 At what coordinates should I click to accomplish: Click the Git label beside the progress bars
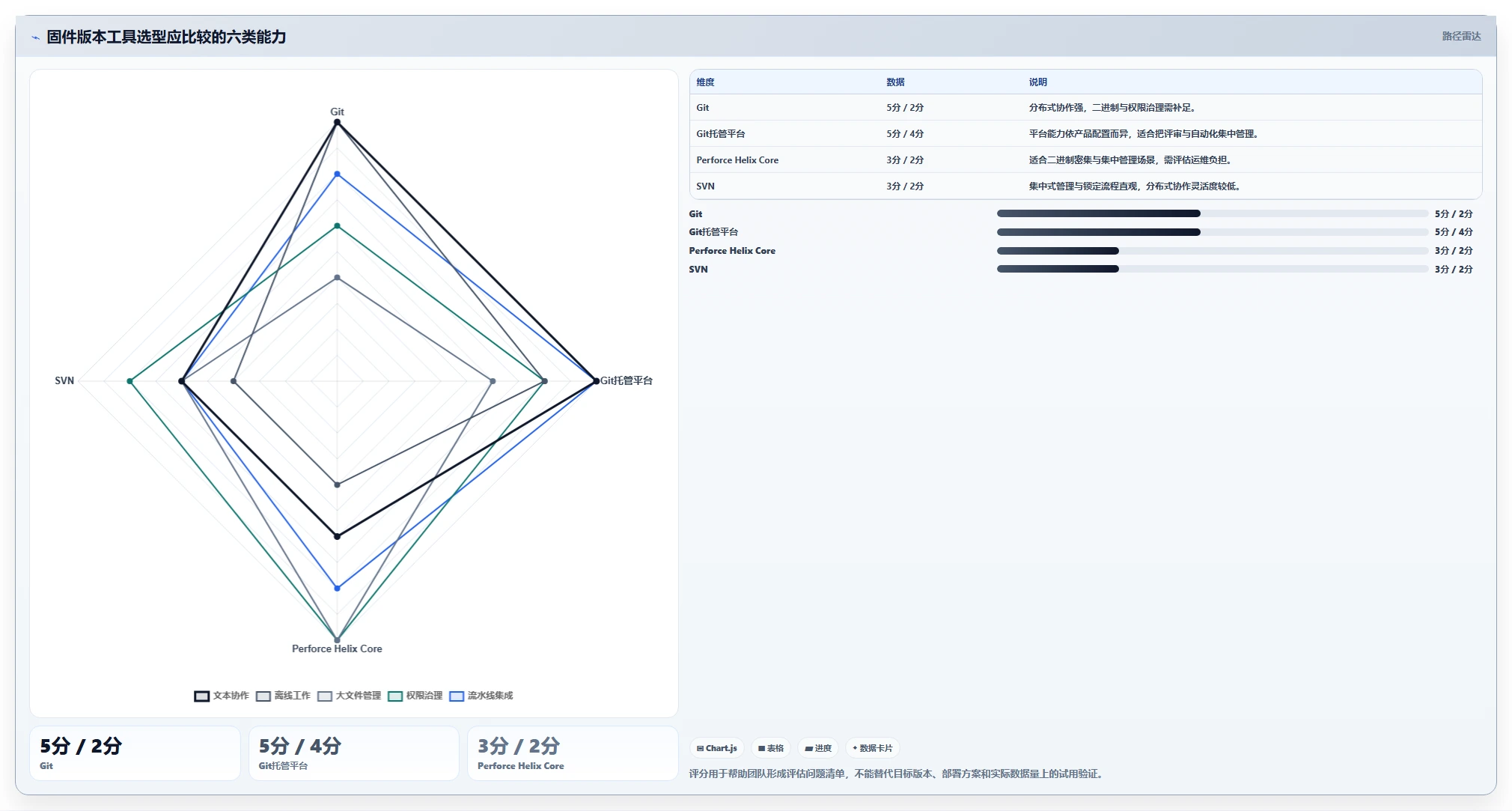[x=695, y=214]
